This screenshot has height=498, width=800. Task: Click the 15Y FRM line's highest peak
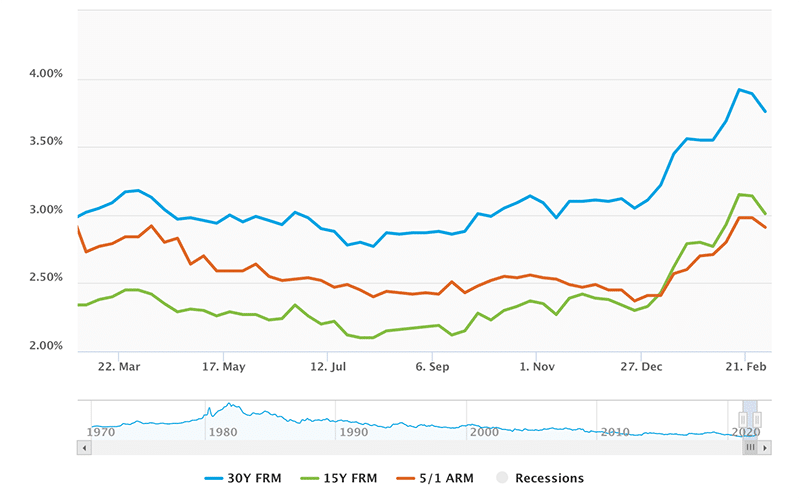click(739, 194)
